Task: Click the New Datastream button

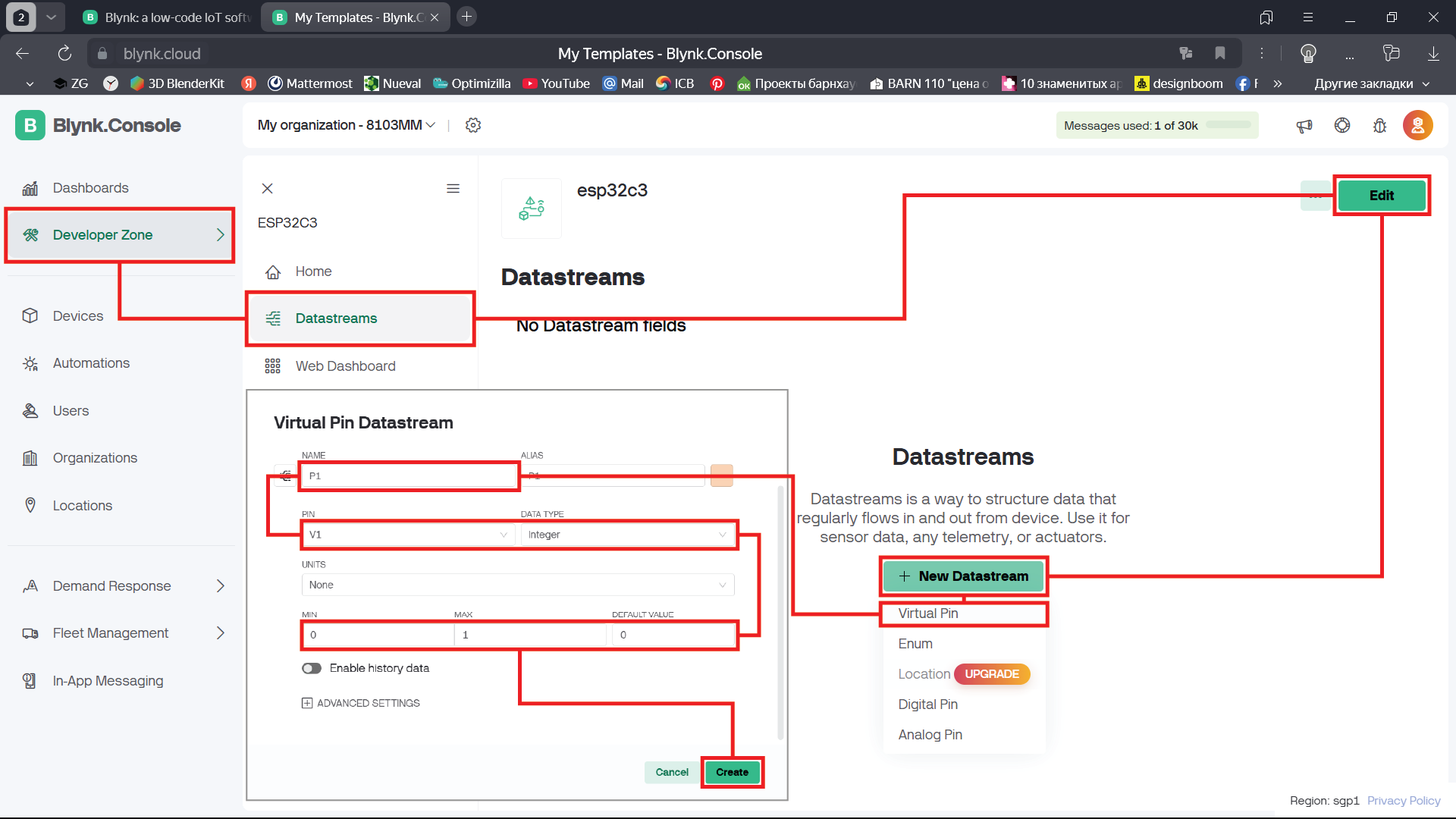Action: [963, 576]
